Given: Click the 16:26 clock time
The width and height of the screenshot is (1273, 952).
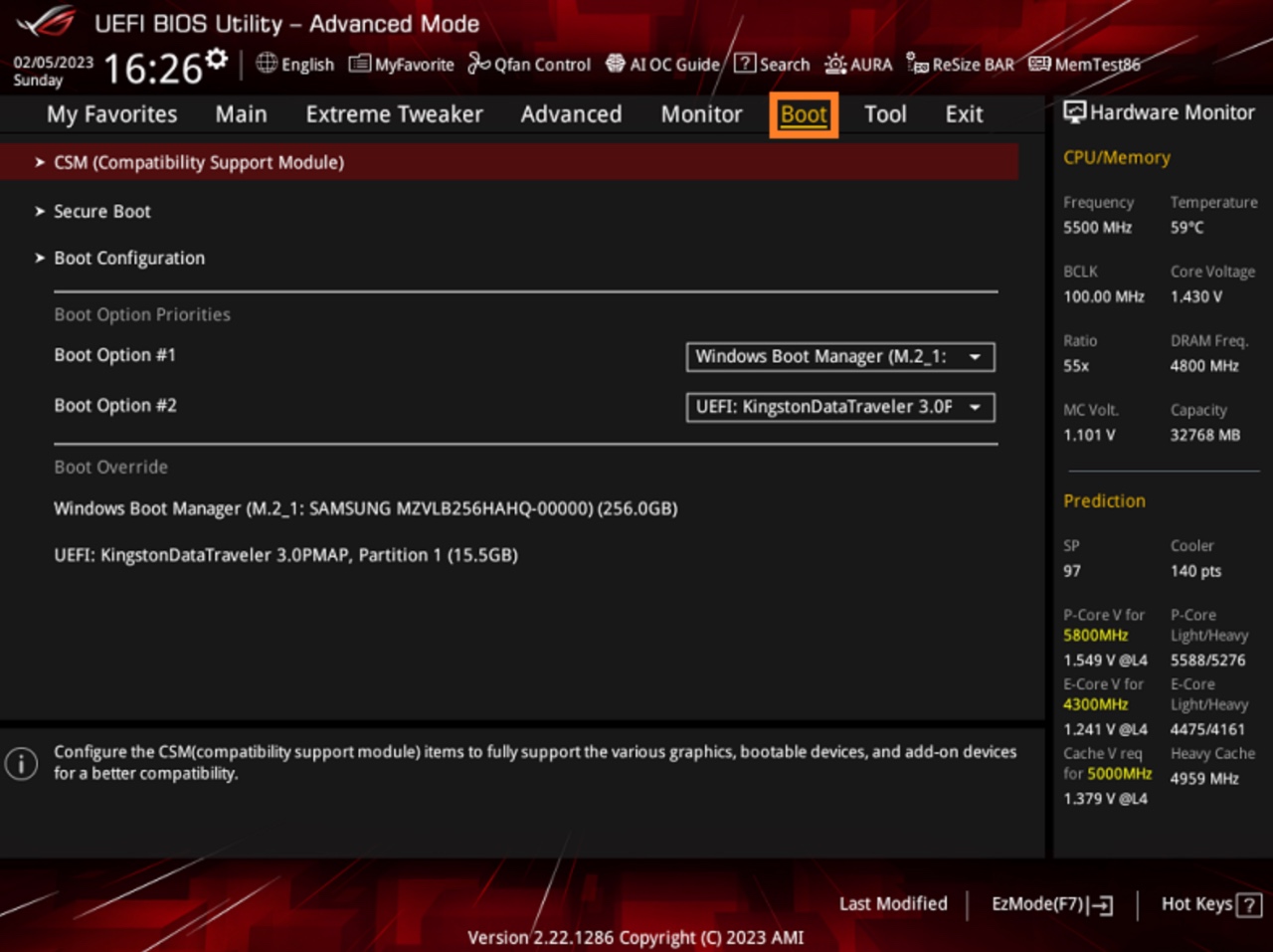Looking at the screenshot, I should pyautogui.click(x=153, y=69).
